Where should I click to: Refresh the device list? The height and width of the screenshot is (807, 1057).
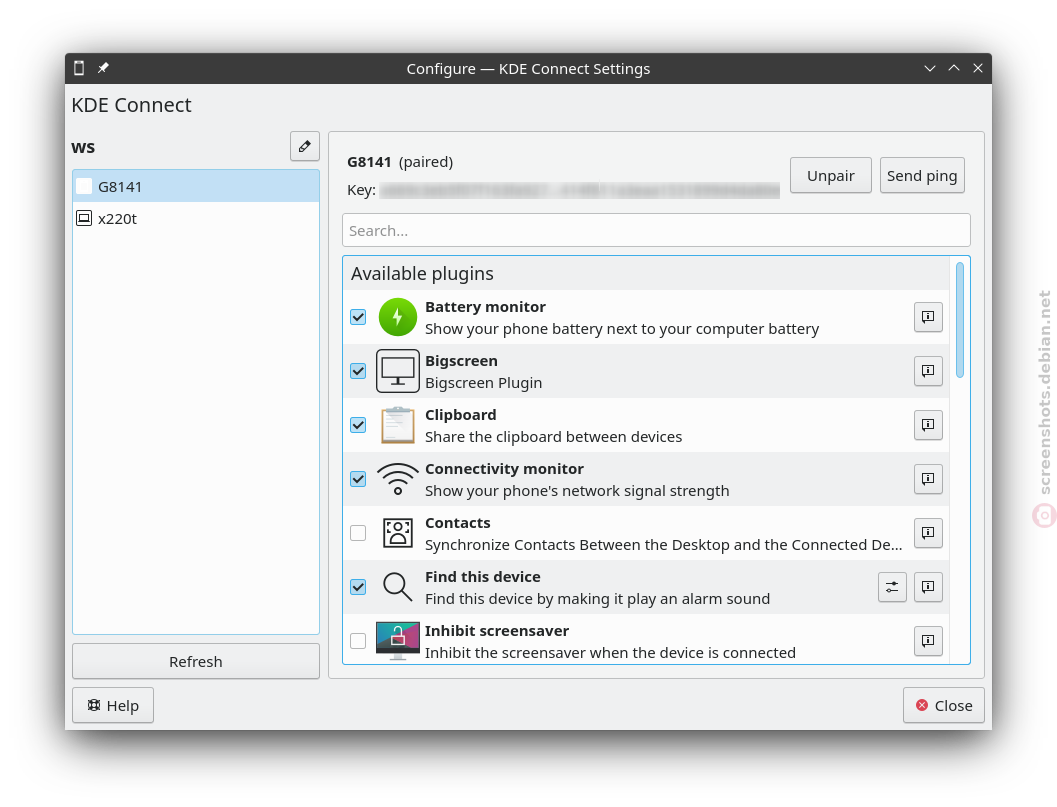point(196,661)
